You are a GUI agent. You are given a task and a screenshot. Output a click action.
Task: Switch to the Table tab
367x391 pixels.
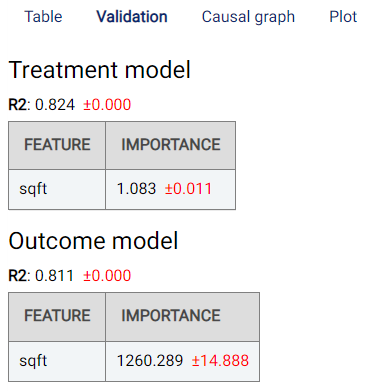pyautogui.click(x=43, y=17)
